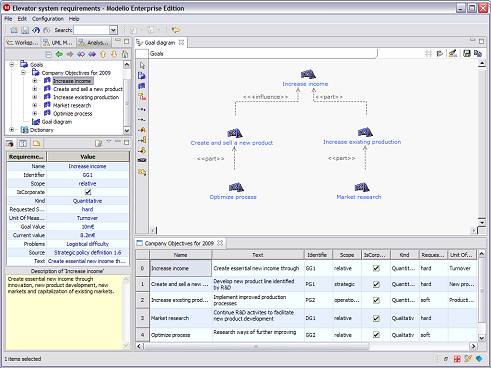Click the yellow left arrow toolbar icon
Screen dimensions: 491x368
click(176, 30)
